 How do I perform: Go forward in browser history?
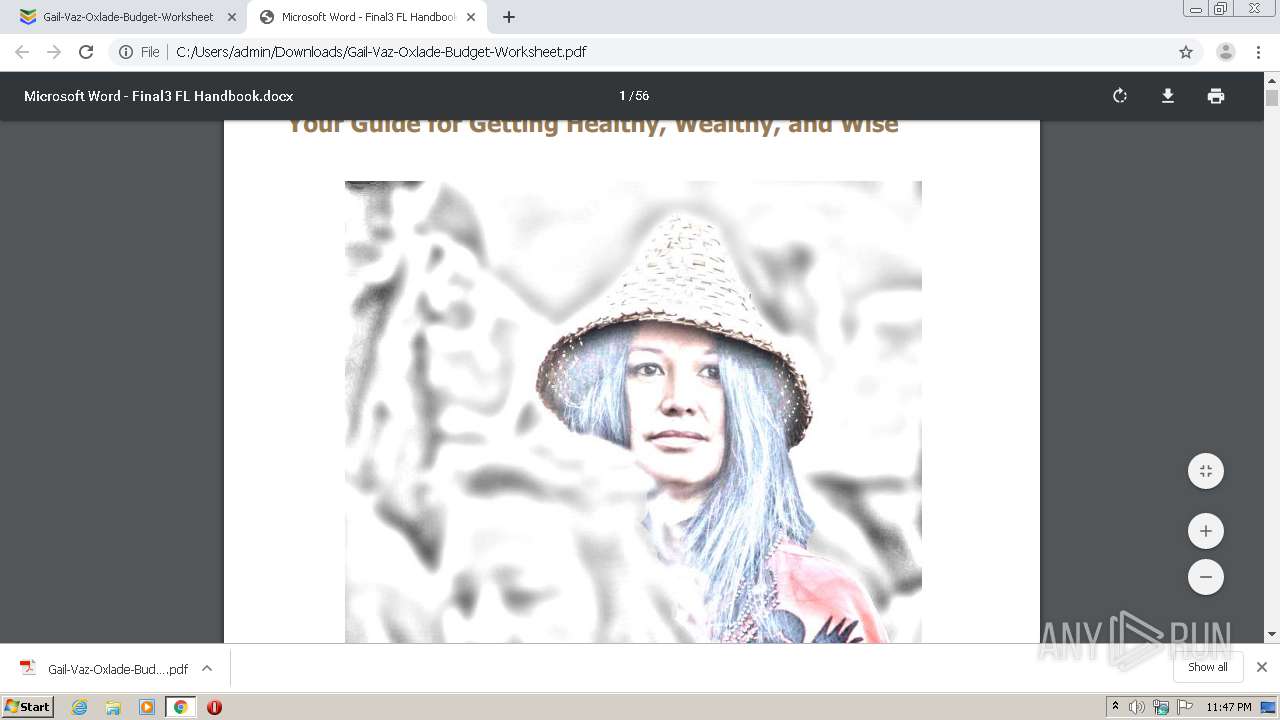pyautogui.click(x=54, y=52)
